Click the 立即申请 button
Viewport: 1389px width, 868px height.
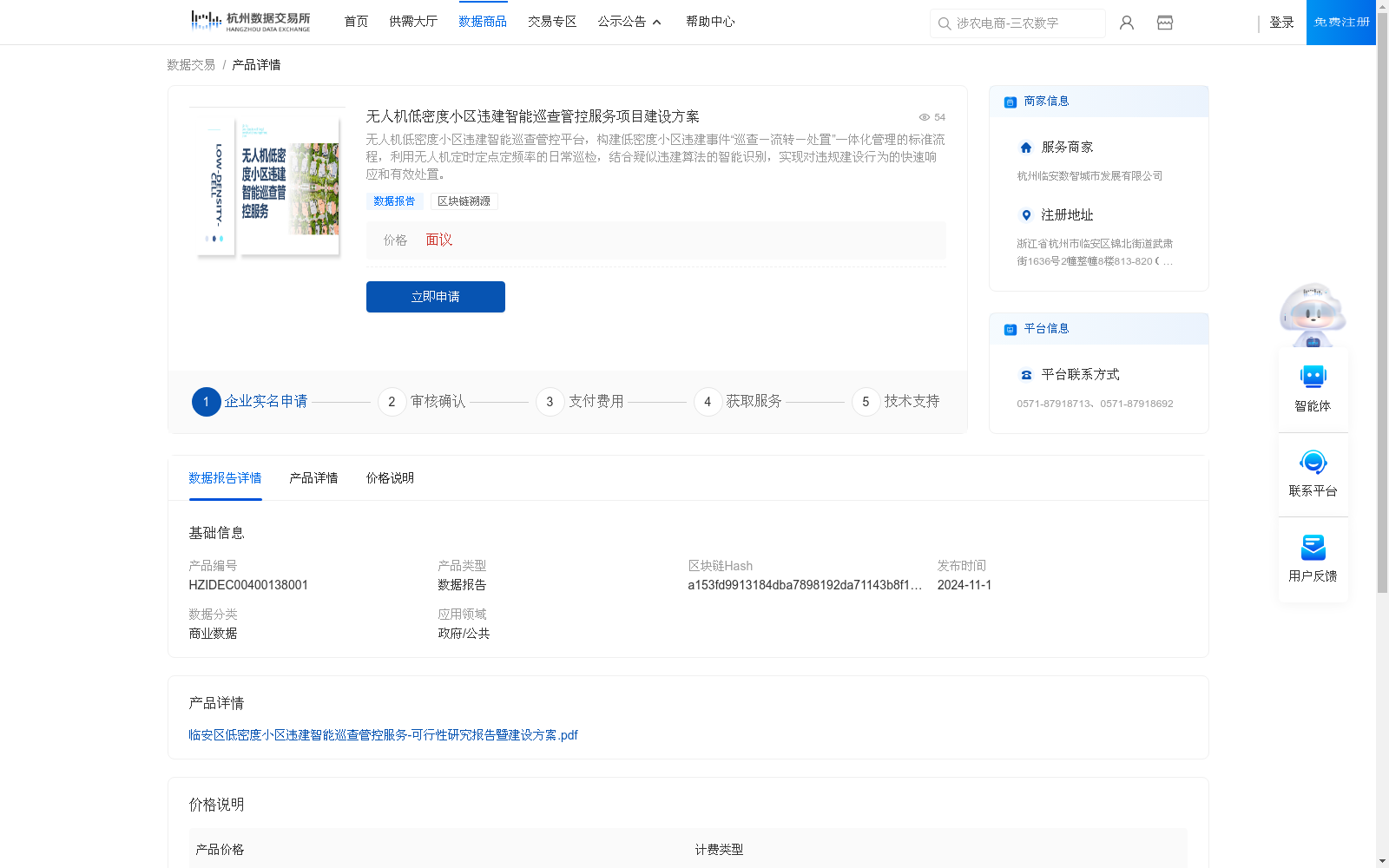click(436, 297)
